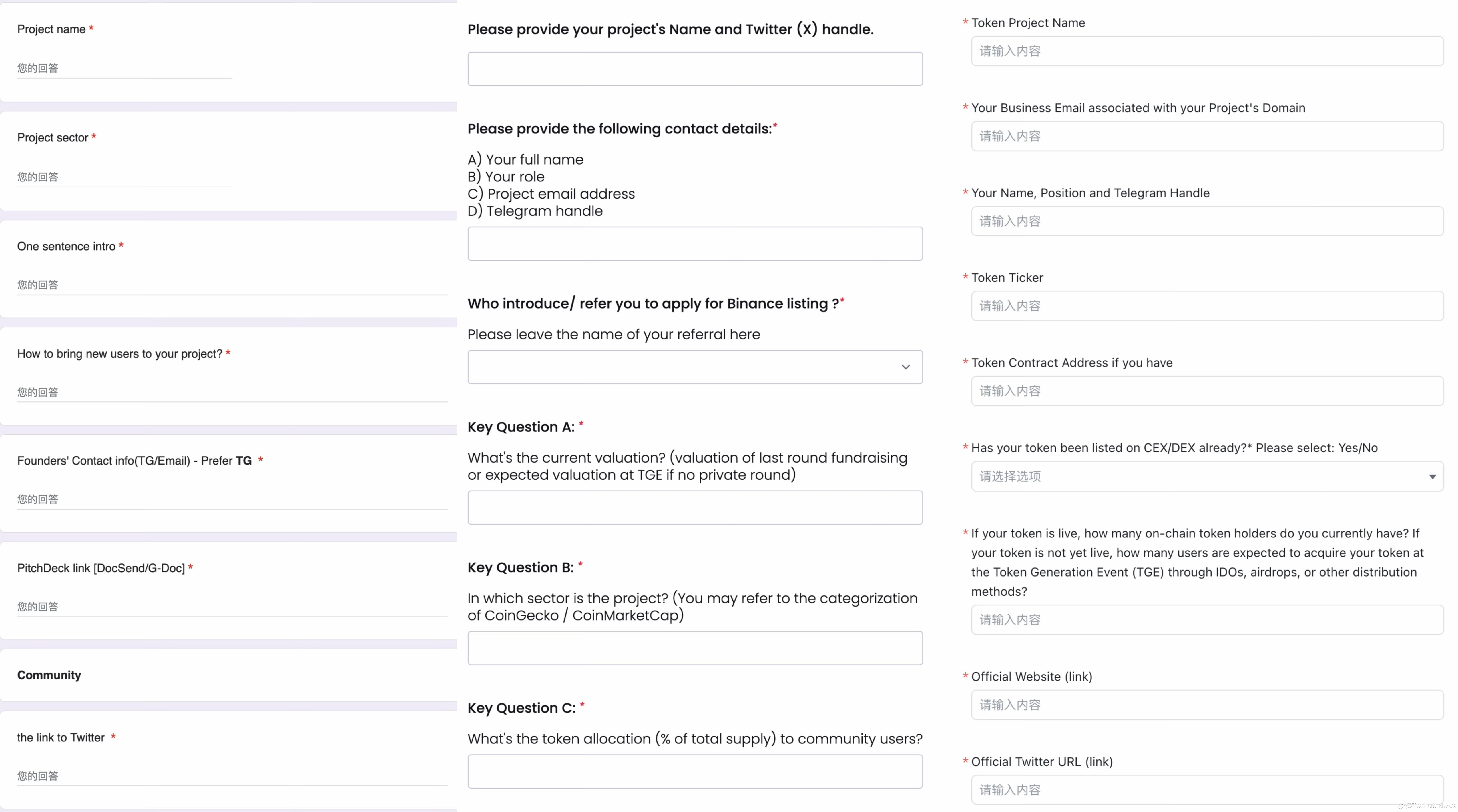Click the Founders' Contact info field
Viewport: 1458px width, 812px height.
tap(232, 500)
